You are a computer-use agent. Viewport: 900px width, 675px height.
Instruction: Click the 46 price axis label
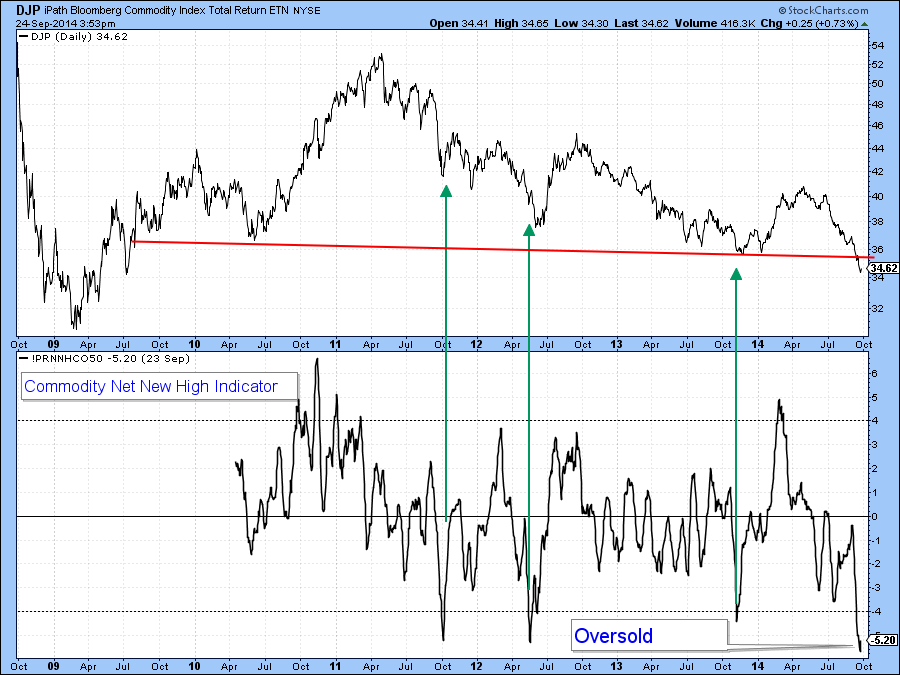point(878,126)
